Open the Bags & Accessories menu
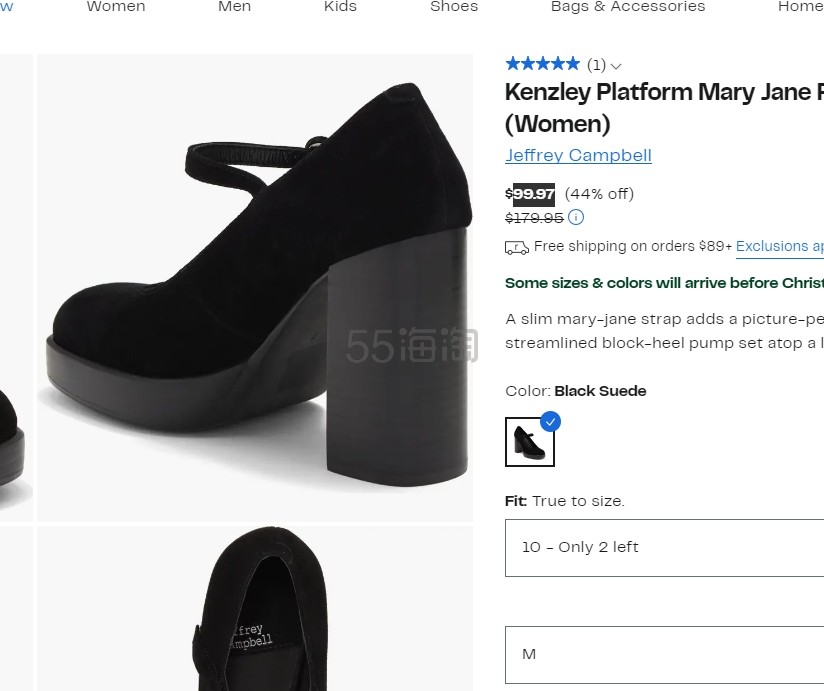Screen dimensions: 824x691 point(627,8)
